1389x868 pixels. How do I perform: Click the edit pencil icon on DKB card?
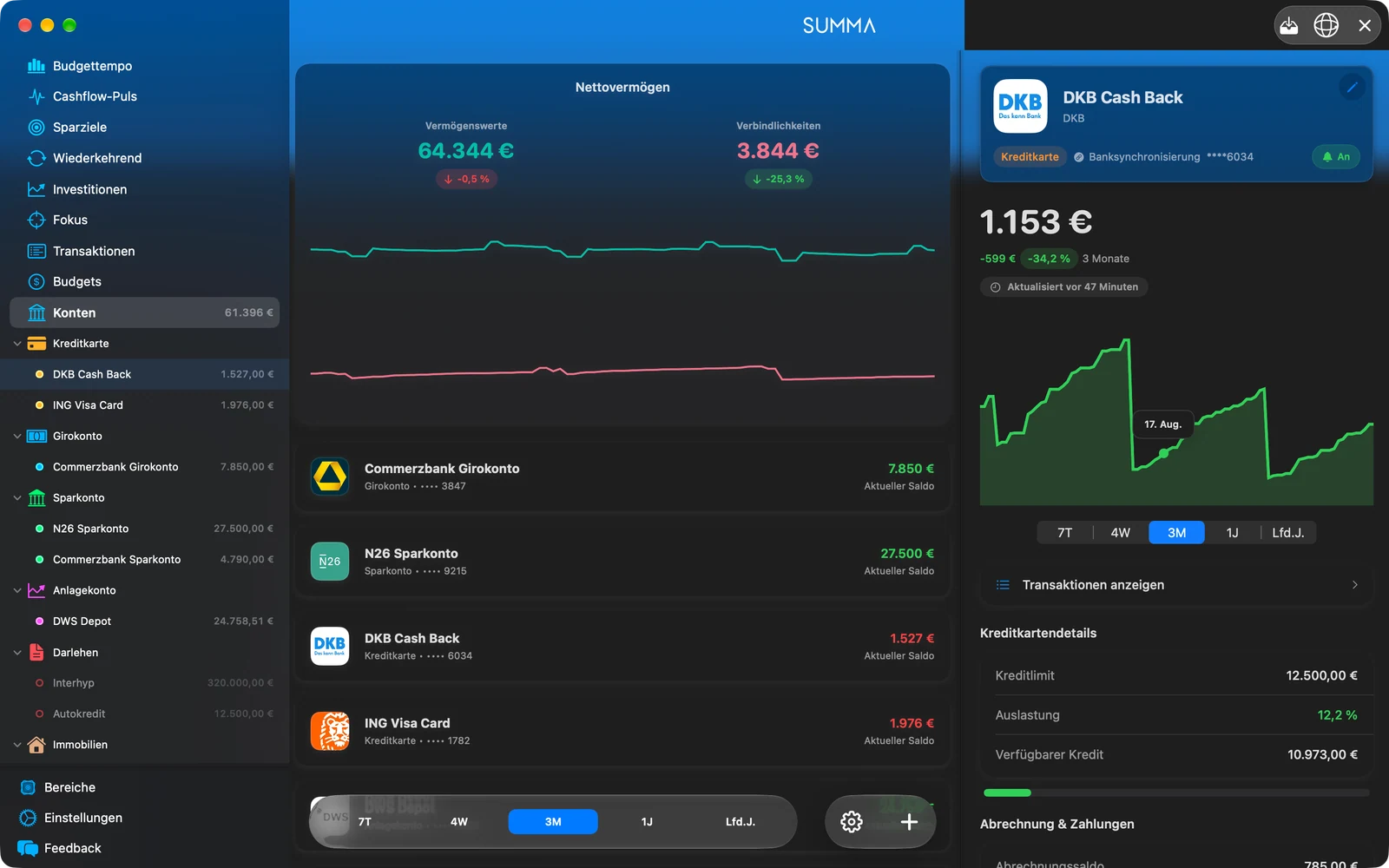1352,87
